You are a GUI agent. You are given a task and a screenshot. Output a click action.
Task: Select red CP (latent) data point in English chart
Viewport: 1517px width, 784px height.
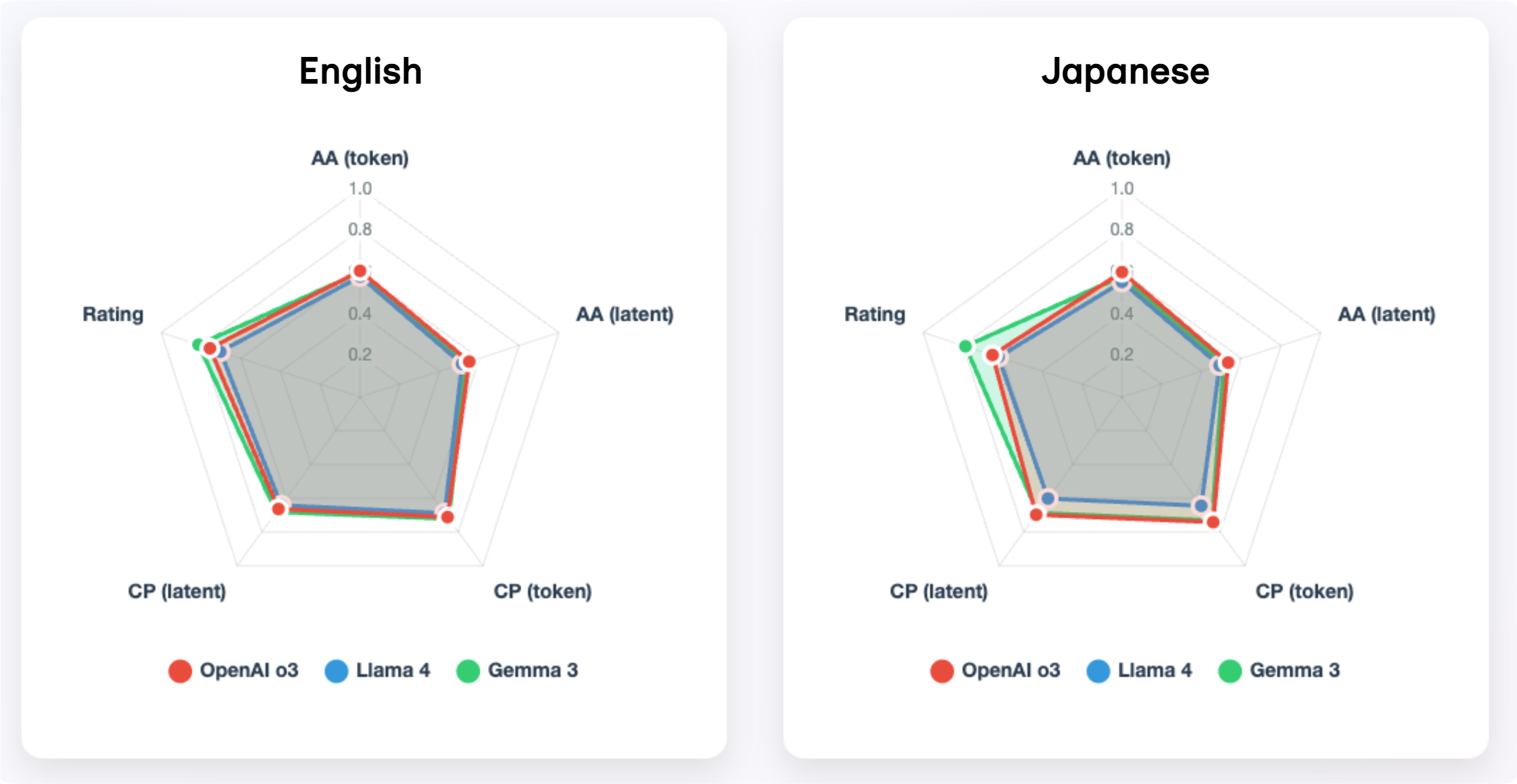(279, 509)
